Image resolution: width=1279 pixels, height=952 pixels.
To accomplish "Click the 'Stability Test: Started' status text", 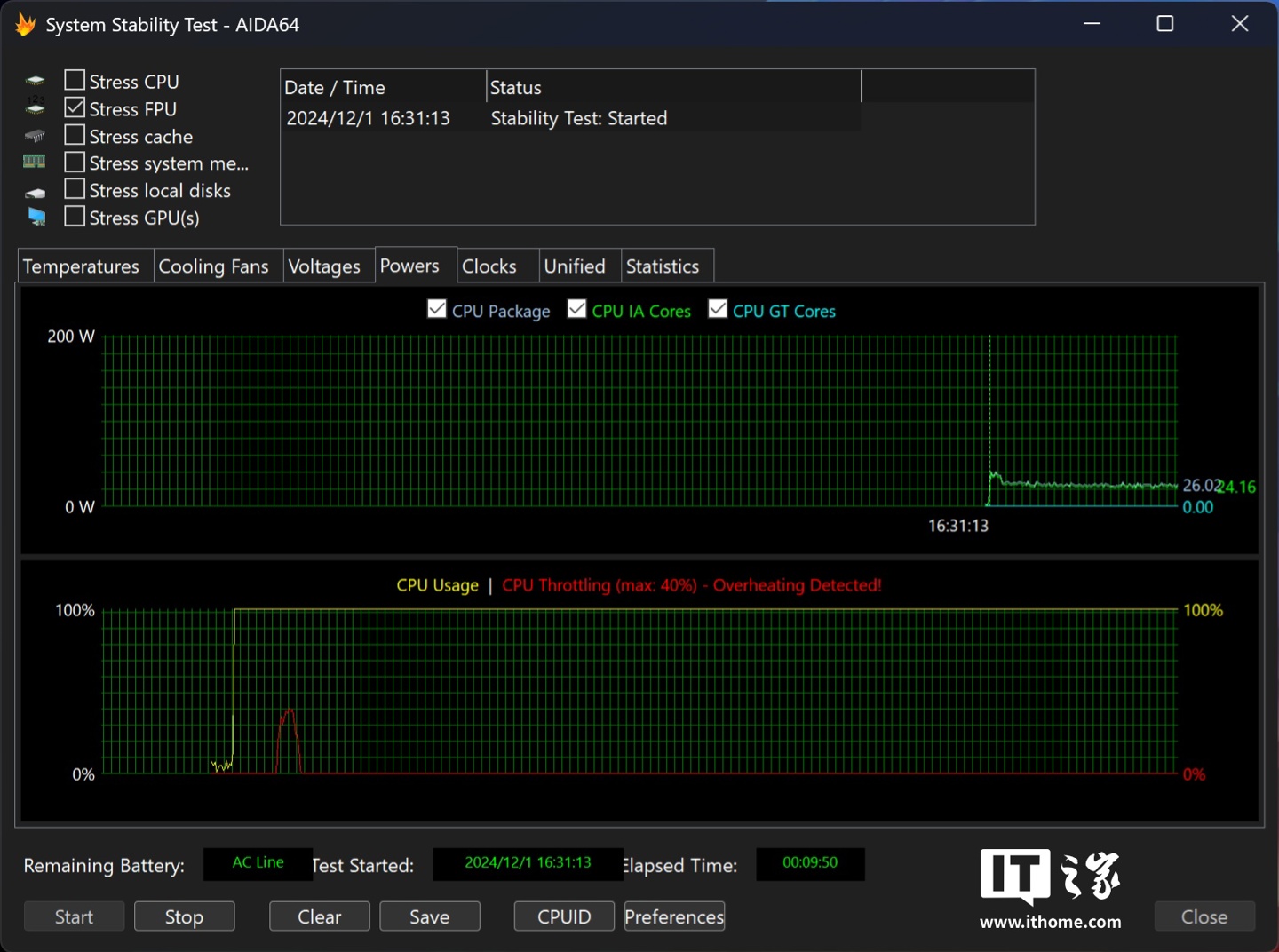I will click(578, 118).
